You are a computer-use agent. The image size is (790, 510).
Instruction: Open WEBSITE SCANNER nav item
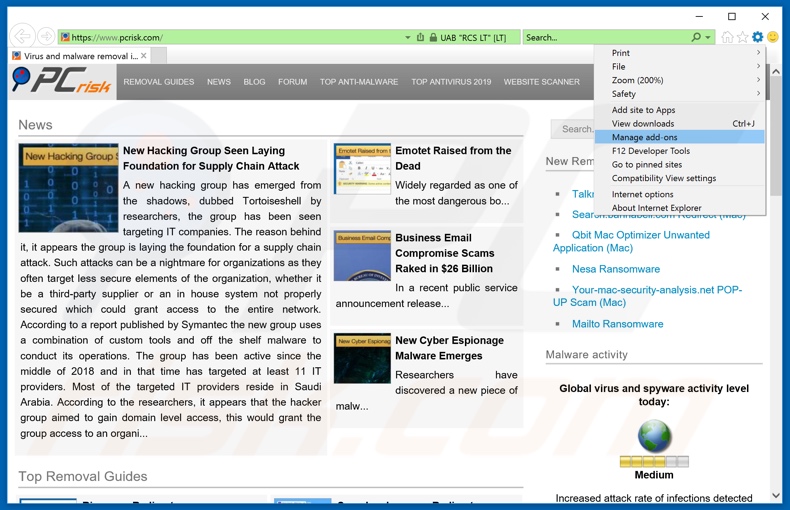[542, 82]
